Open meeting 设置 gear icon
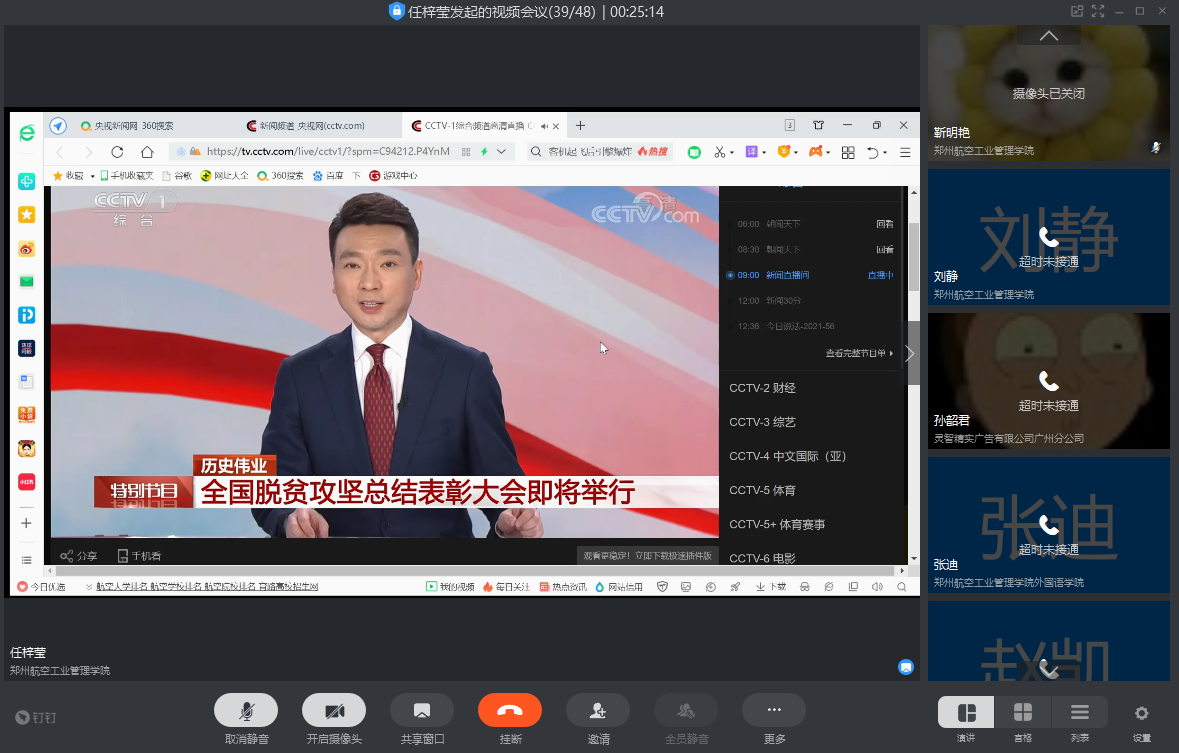Image resolution: width=1179 pixels, height=753 pixels. pos(1141,713)
